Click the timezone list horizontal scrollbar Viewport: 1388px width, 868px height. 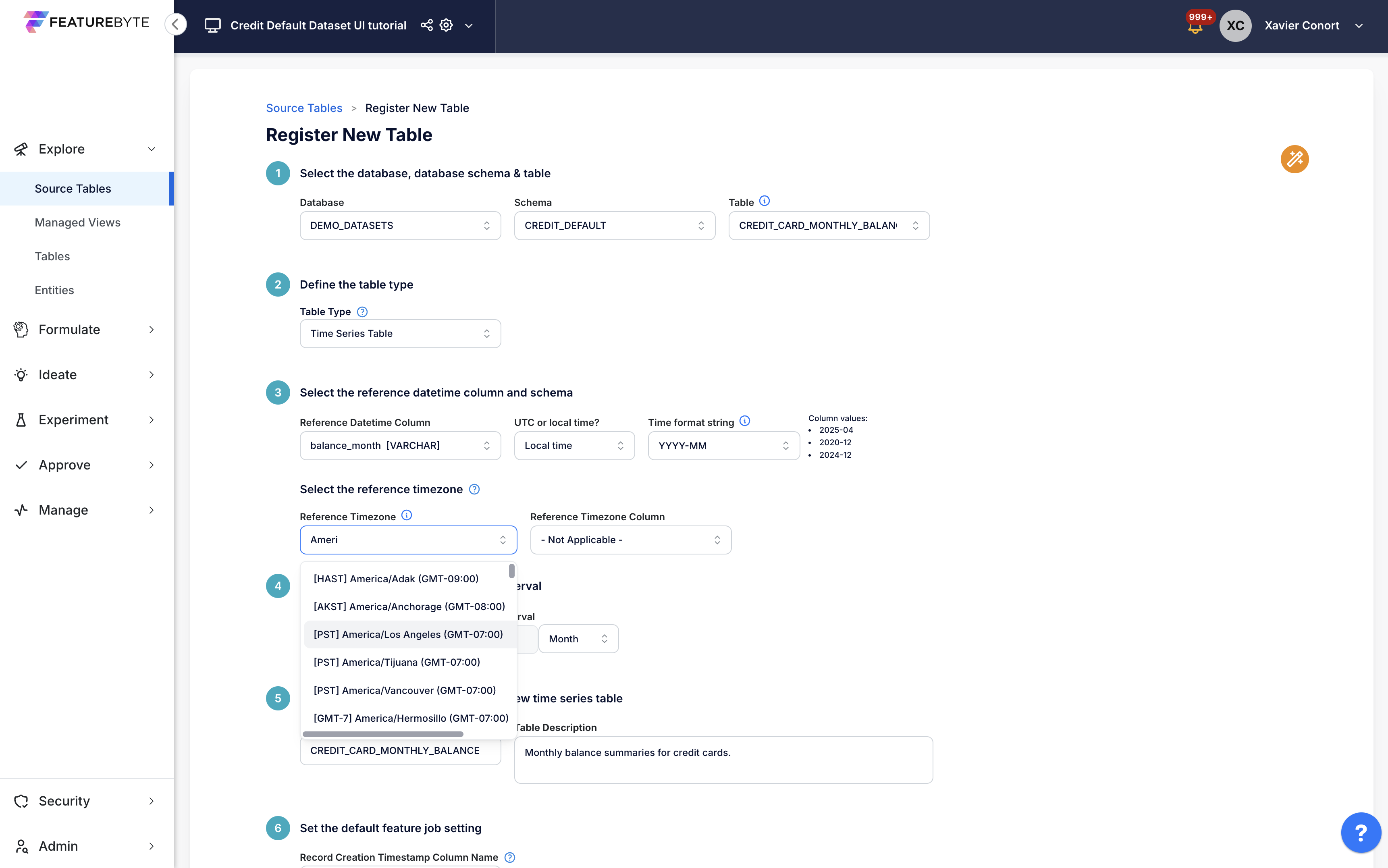(x=383, y=734)
